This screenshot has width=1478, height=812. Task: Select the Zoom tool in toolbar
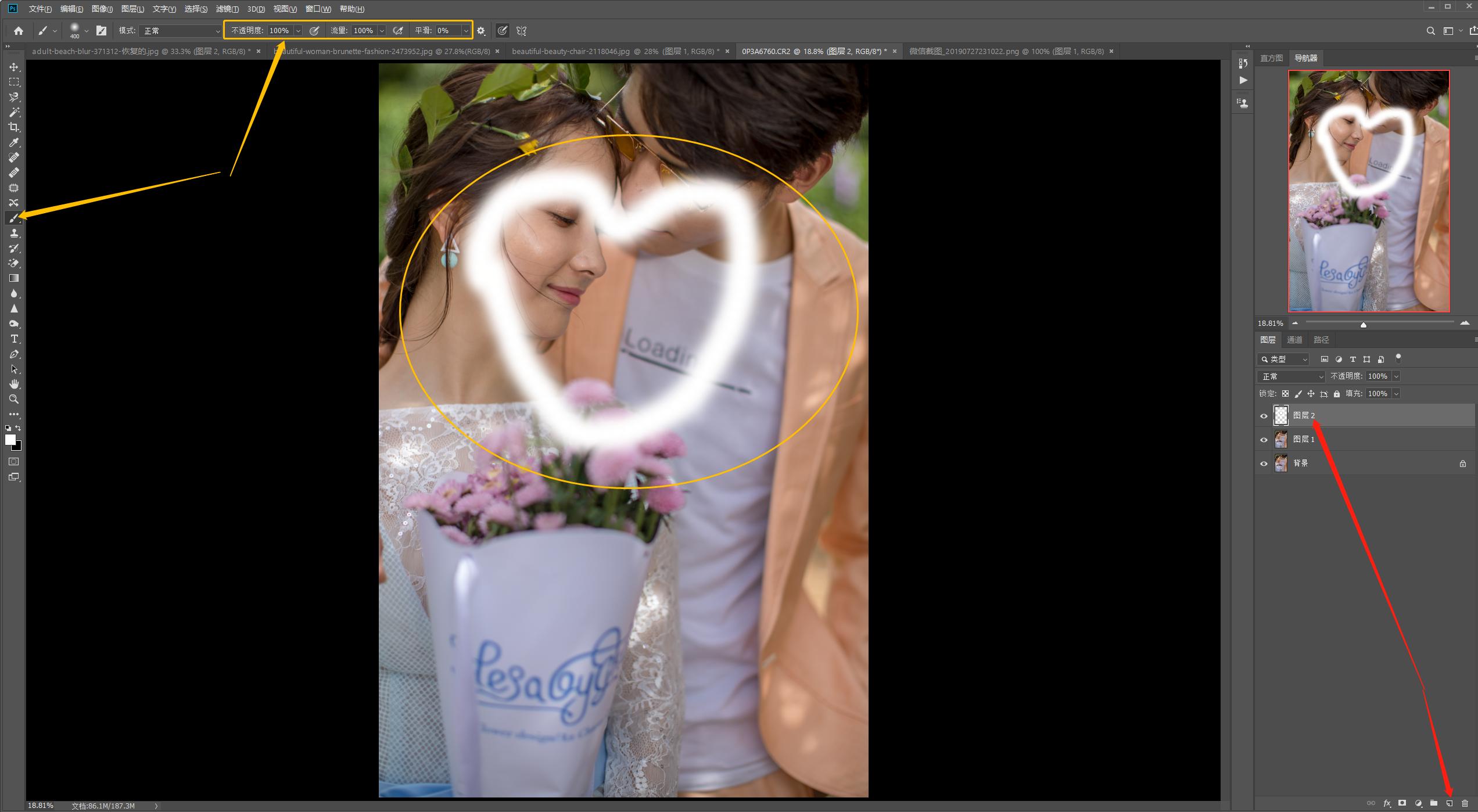pyautogui.click(x=14, y=399)
